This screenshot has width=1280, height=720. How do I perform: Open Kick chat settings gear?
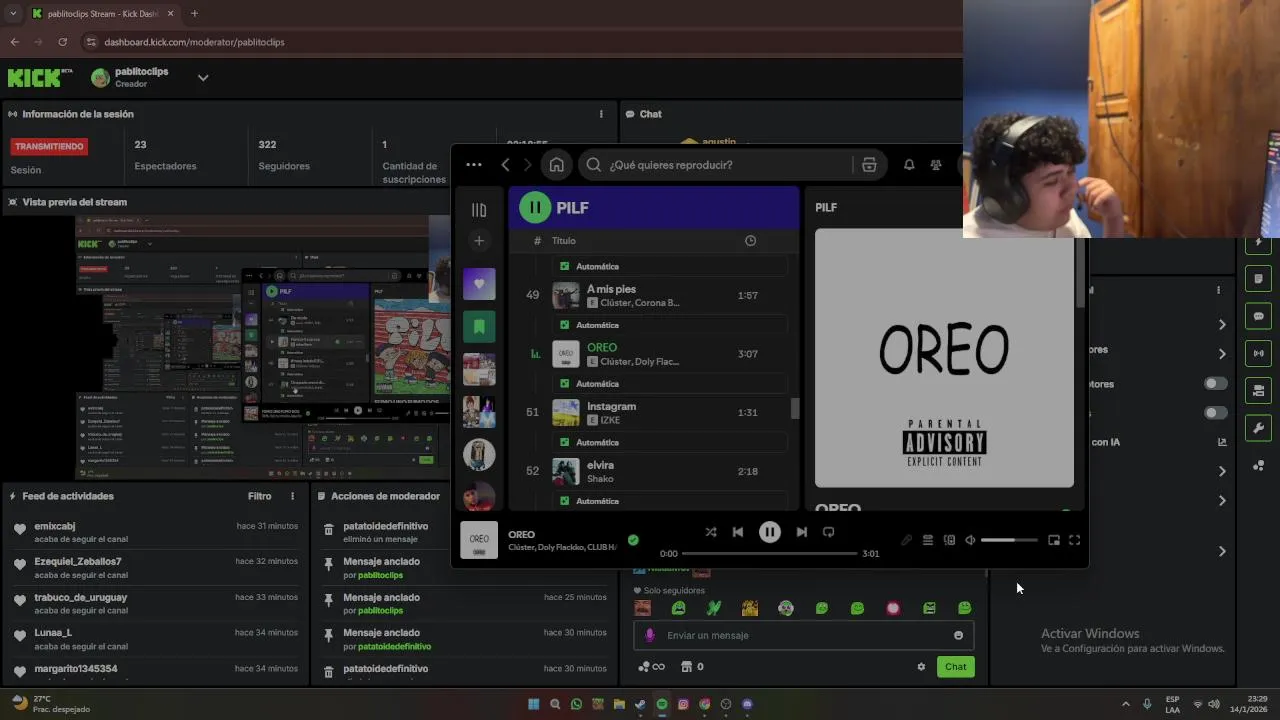coord(921,667)
